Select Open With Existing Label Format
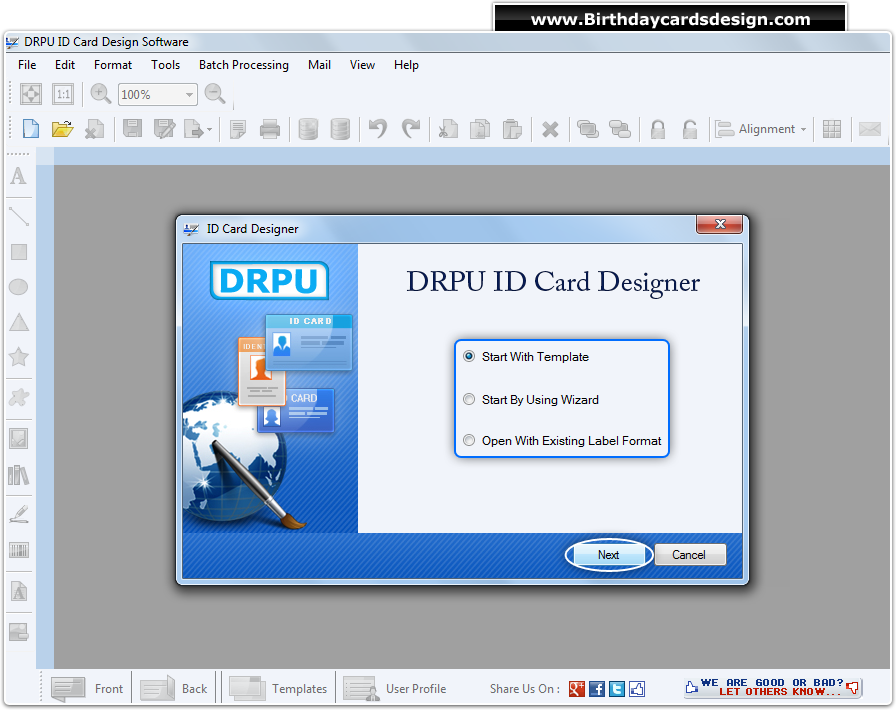Screen dimensions: 896x710 (469, 440)
